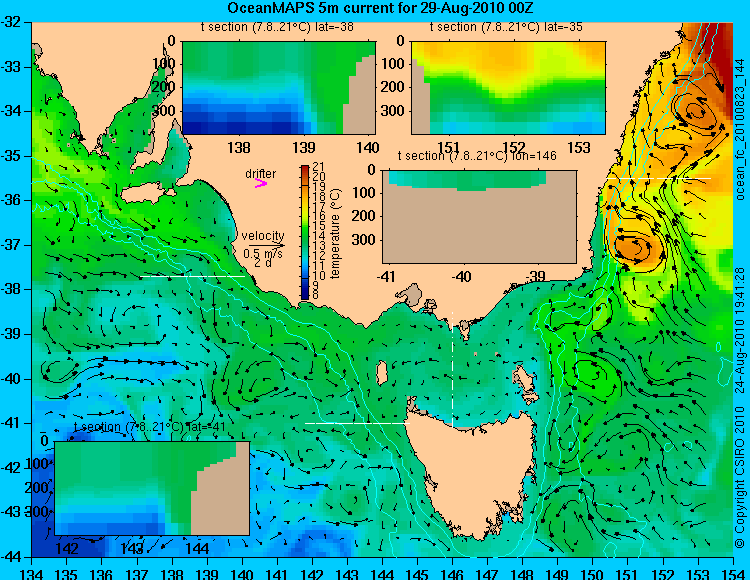
Task: Click King Island northwest of Tasmania
Action: tap(382, 373)
